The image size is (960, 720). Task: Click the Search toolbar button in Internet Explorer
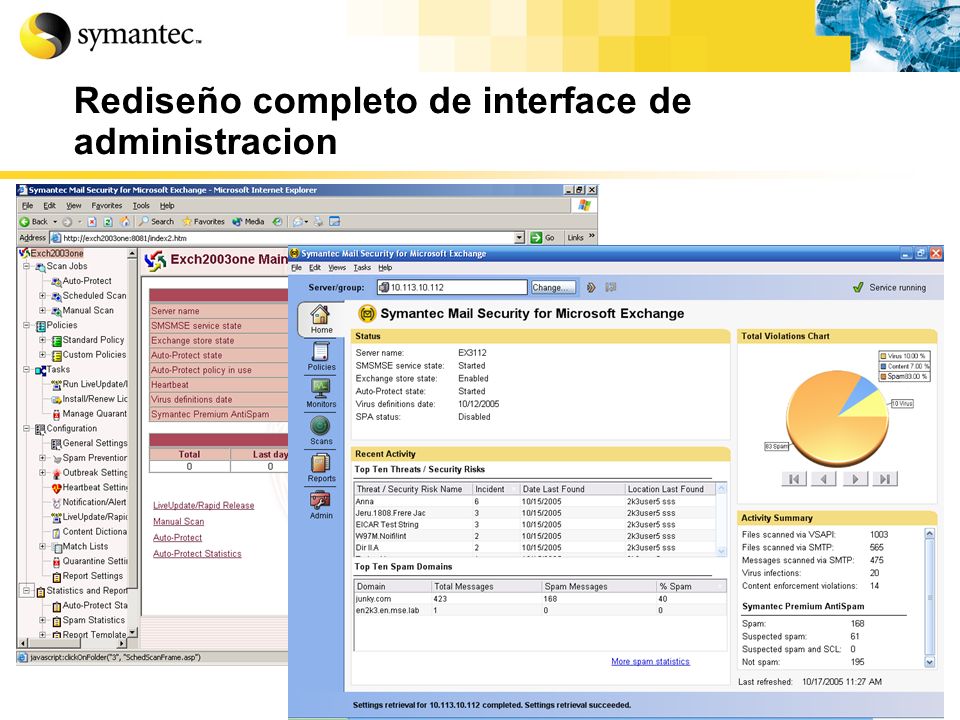(x=156, y=222)
